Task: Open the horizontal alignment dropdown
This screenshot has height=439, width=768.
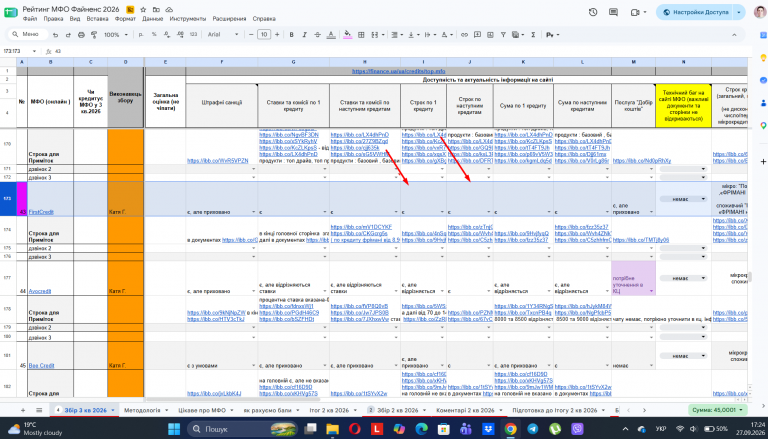Action: click(x=395, y=35)
